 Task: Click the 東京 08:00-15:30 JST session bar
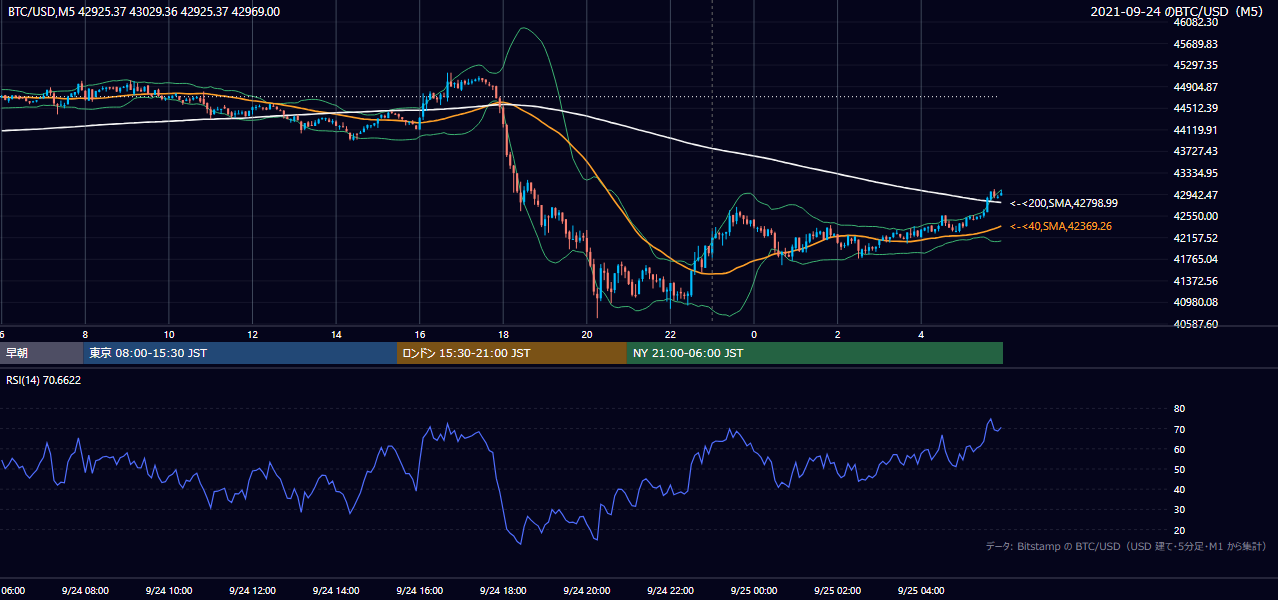[240, 353]
